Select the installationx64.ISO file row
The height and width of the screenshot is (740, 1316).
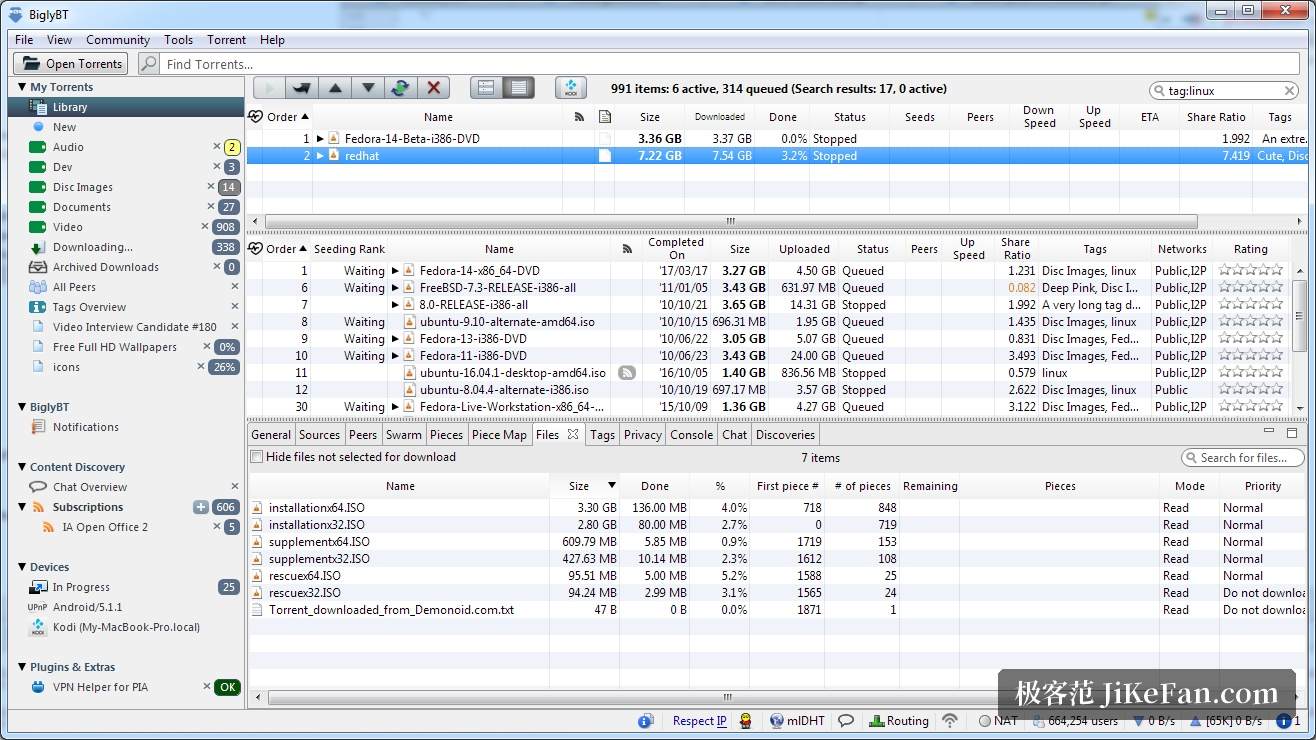[x=776, y=508]
